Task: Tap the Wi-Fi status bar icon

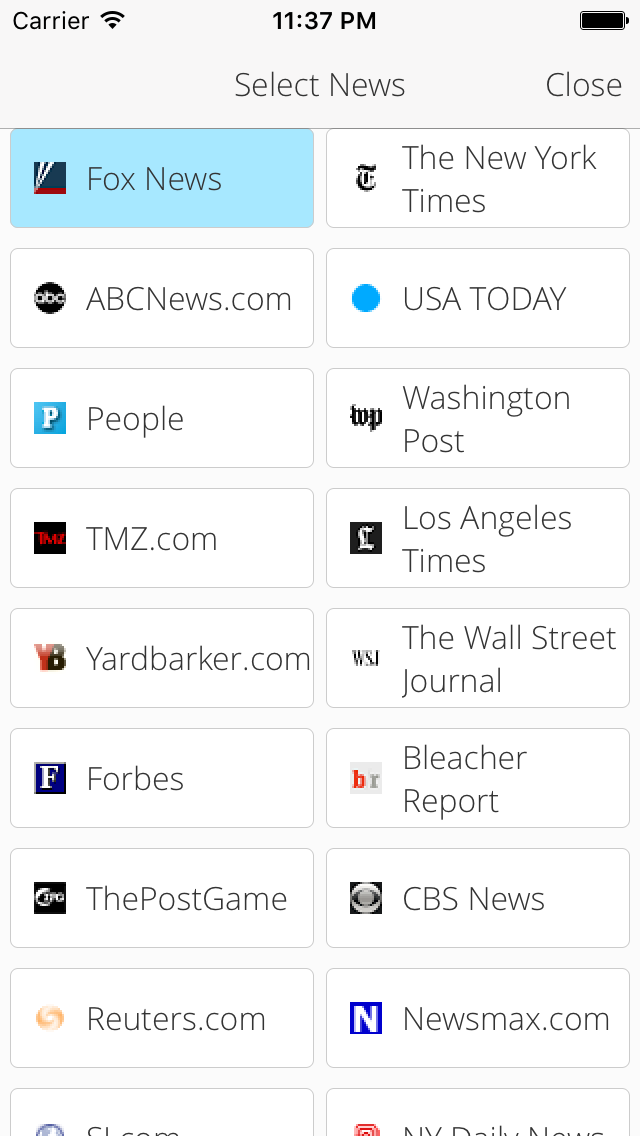Action: 113,20
